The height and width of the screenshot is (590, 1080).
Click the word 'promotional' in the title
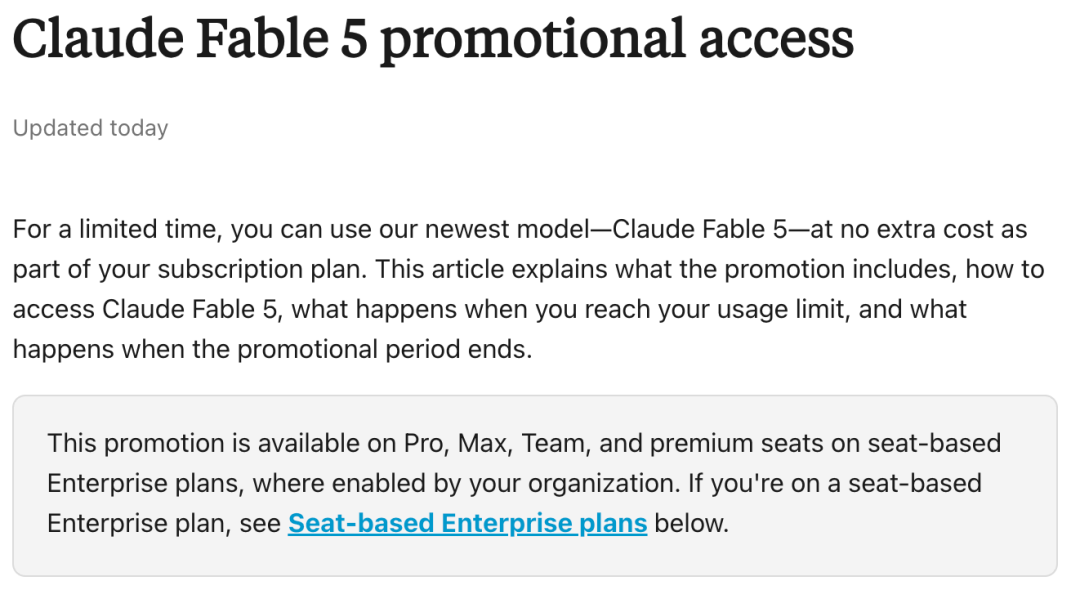pos(533,41)
